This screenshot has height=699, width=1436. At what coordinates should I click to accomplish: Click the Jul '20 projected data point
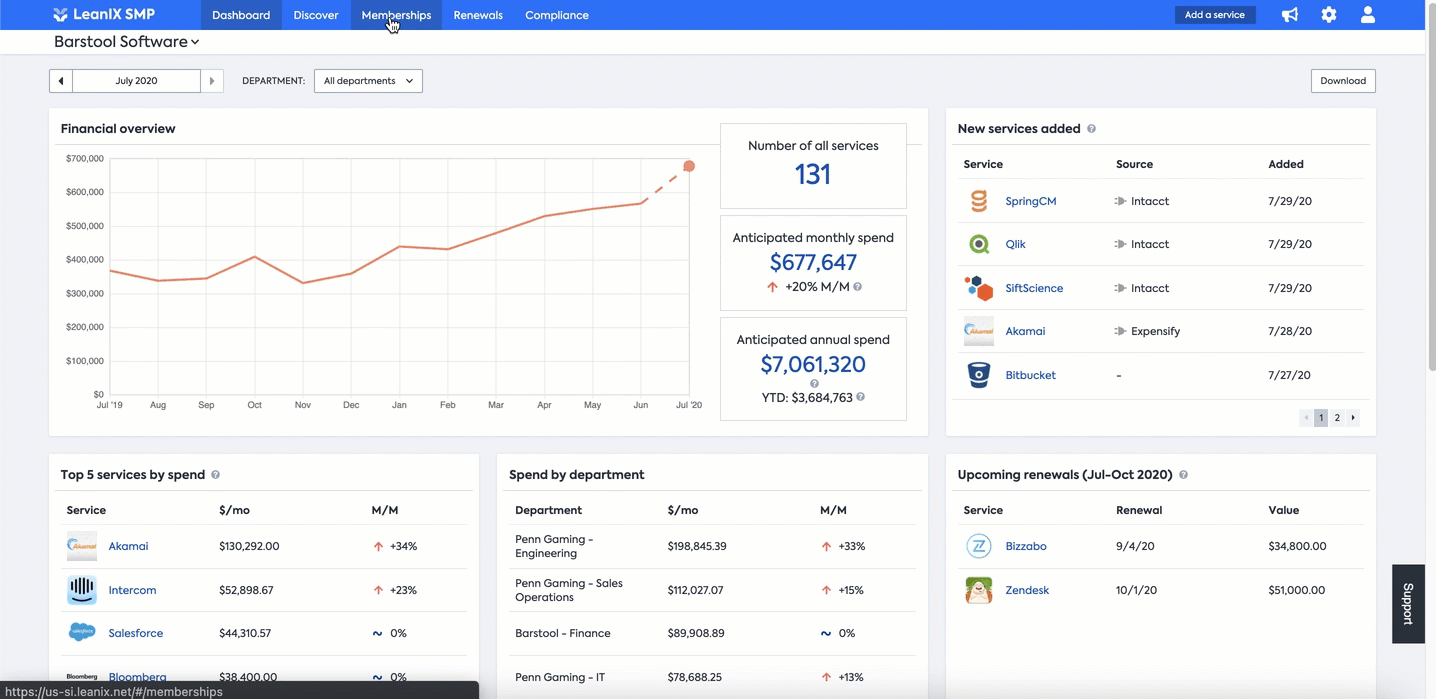(689, 166)
